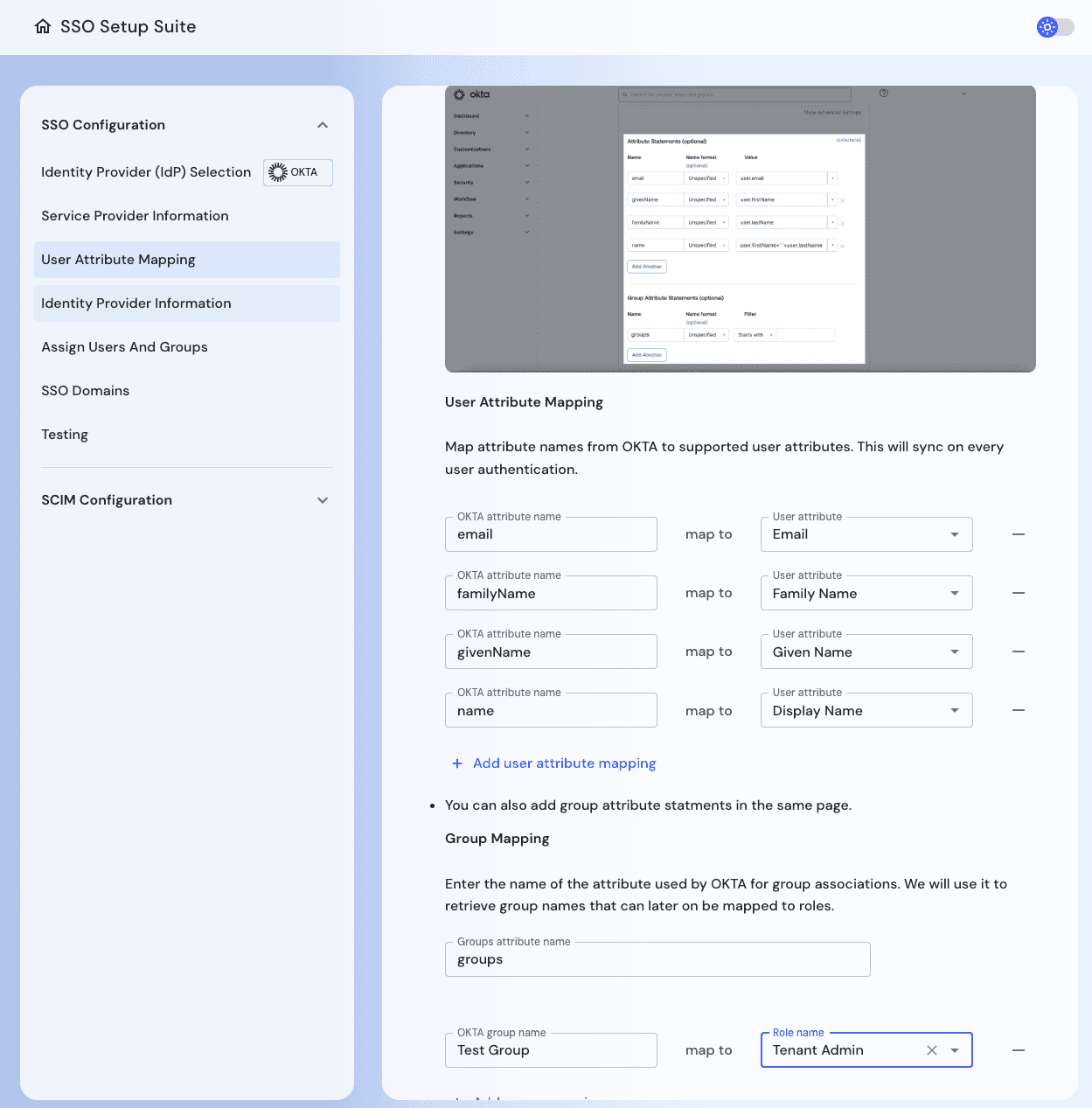Click the OKTA logo badge
Viewport: 1092px width, 1108px height.
click(x=297, y=172)
